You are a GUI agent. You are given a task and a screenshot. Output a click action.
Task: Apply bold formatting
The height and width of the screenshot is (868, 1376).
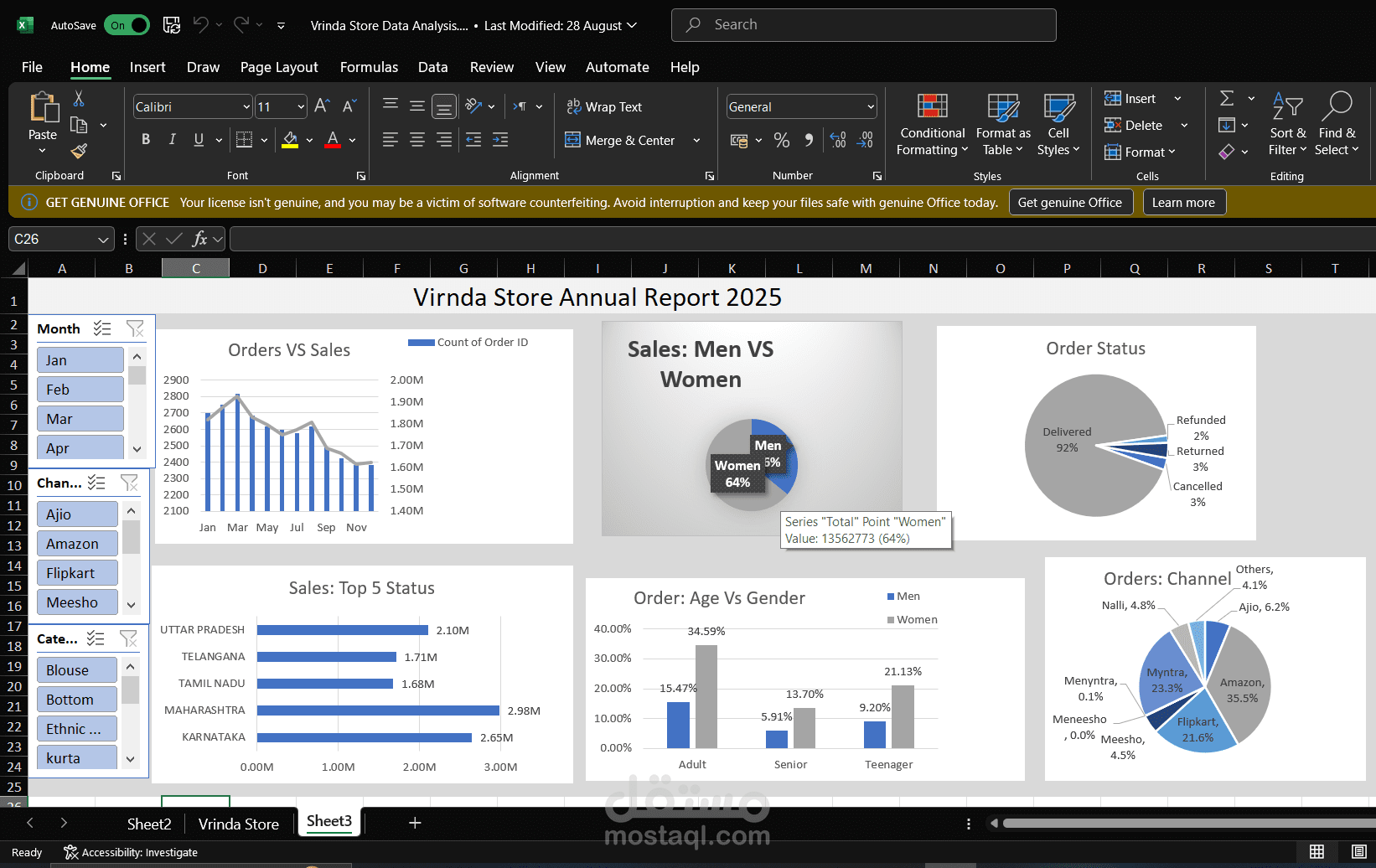146,139
